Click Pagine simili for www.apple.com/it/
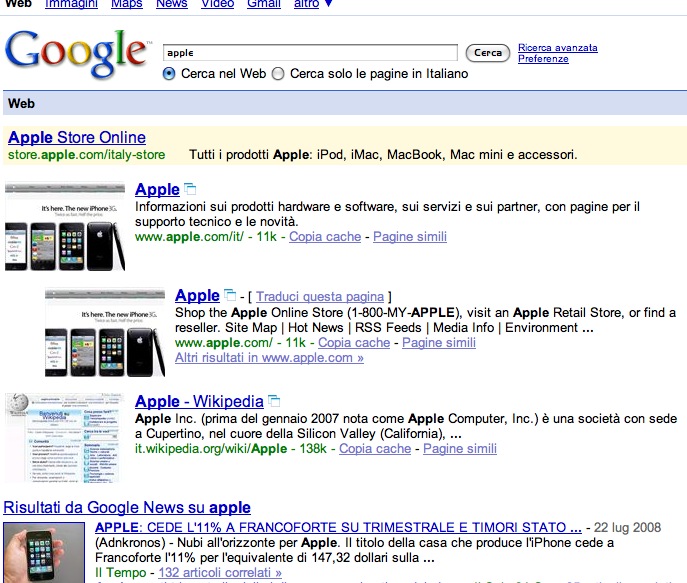Screen dimensions: 687x583 [x=410, y=237]
